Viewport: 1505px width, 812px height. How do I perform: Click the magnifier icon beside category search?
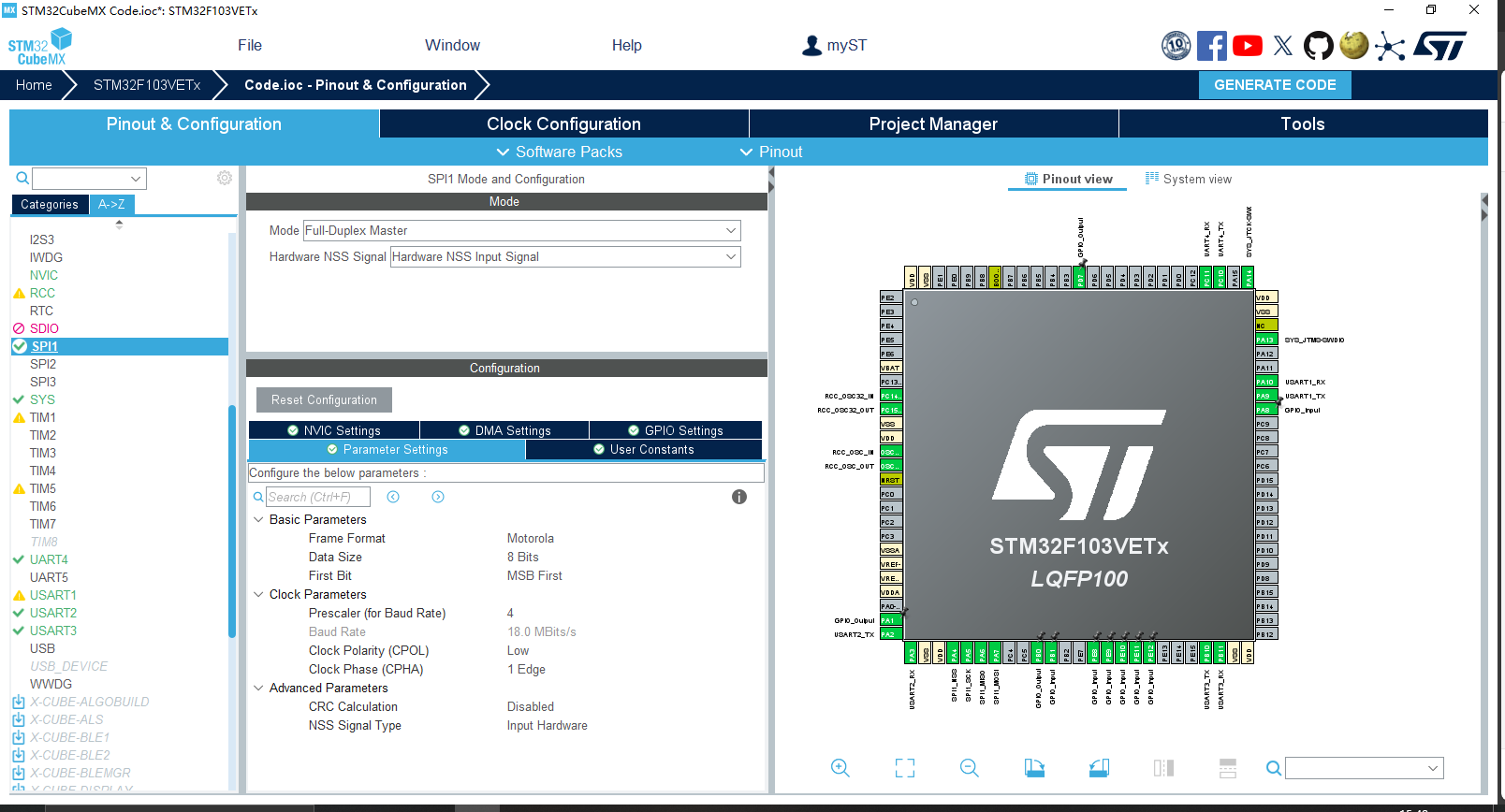click(x=22, y=178)
